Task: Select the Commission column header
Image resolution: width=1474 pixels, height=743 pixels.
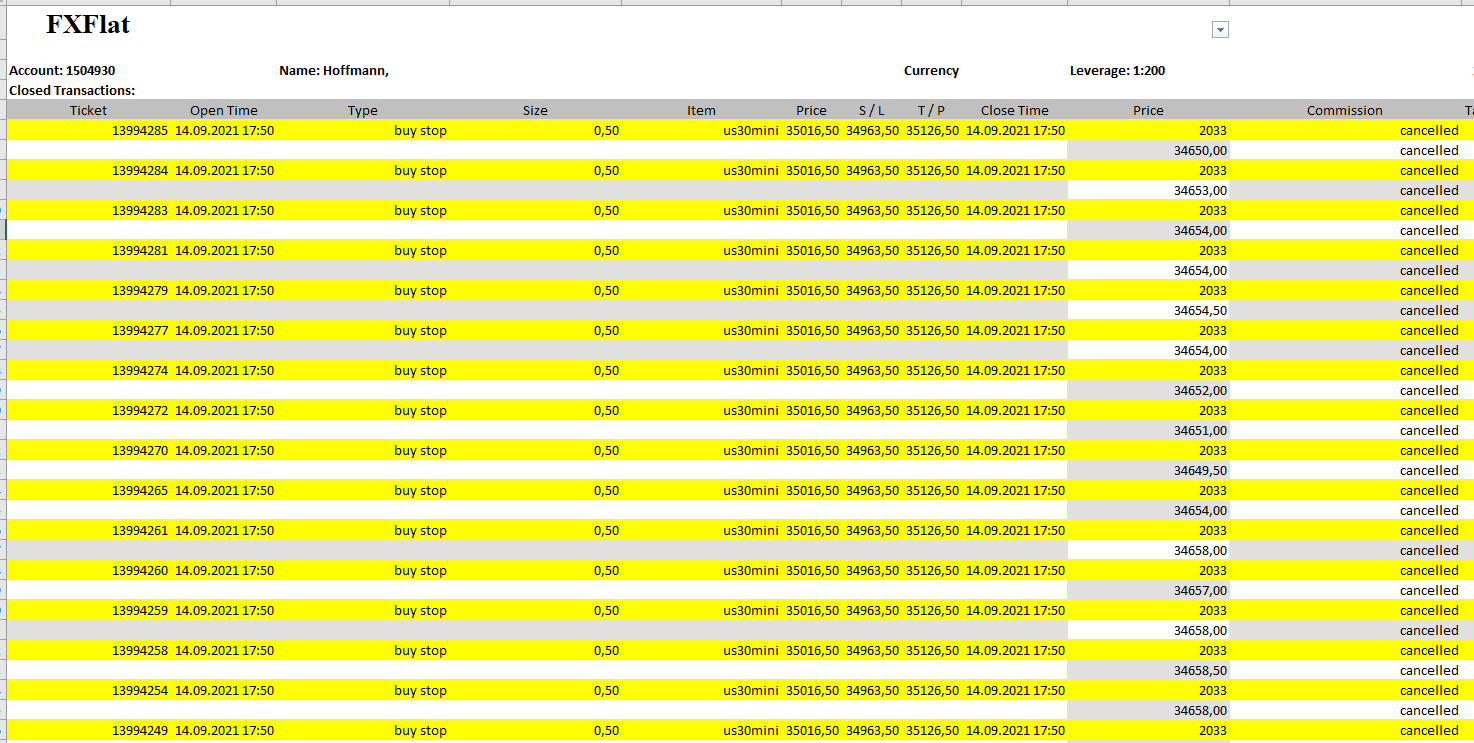Action: click(1345, 111)
